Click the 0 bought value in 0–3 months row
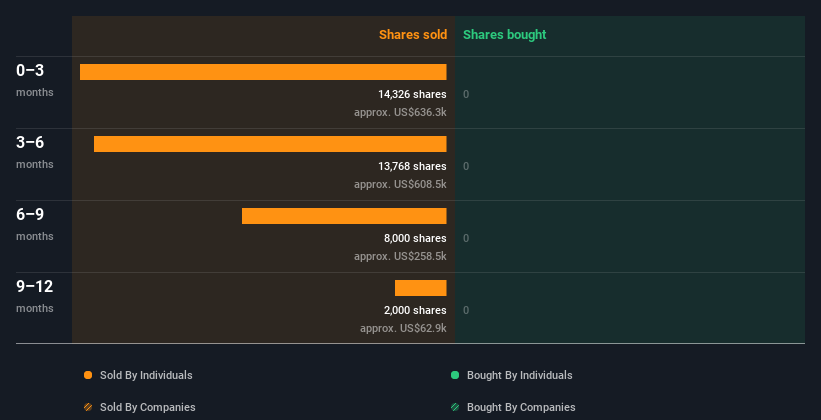 (466, 94)
